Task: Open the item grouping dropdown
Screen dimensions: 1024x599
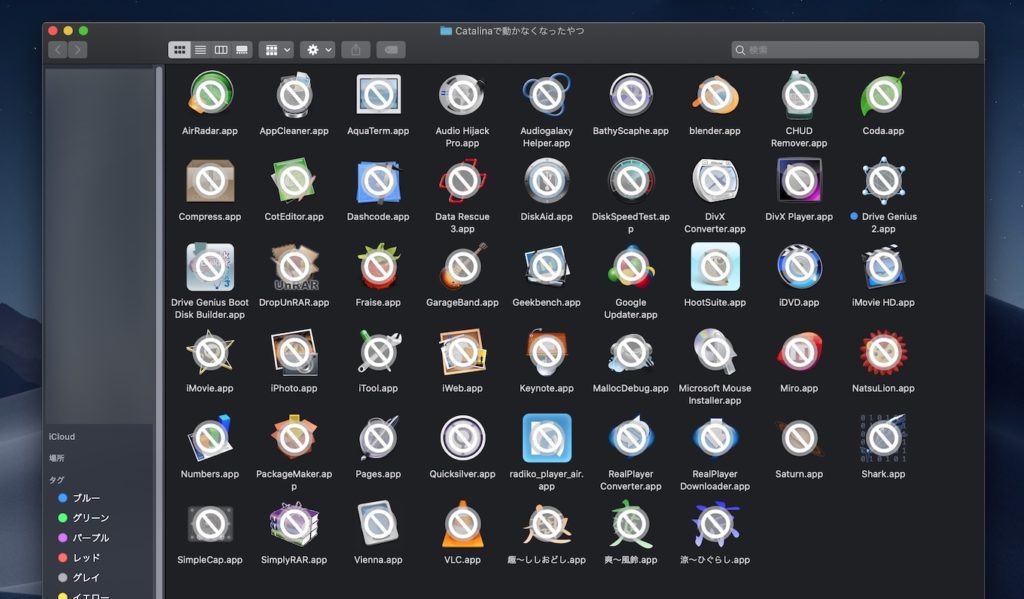Action: pos(275,49)
